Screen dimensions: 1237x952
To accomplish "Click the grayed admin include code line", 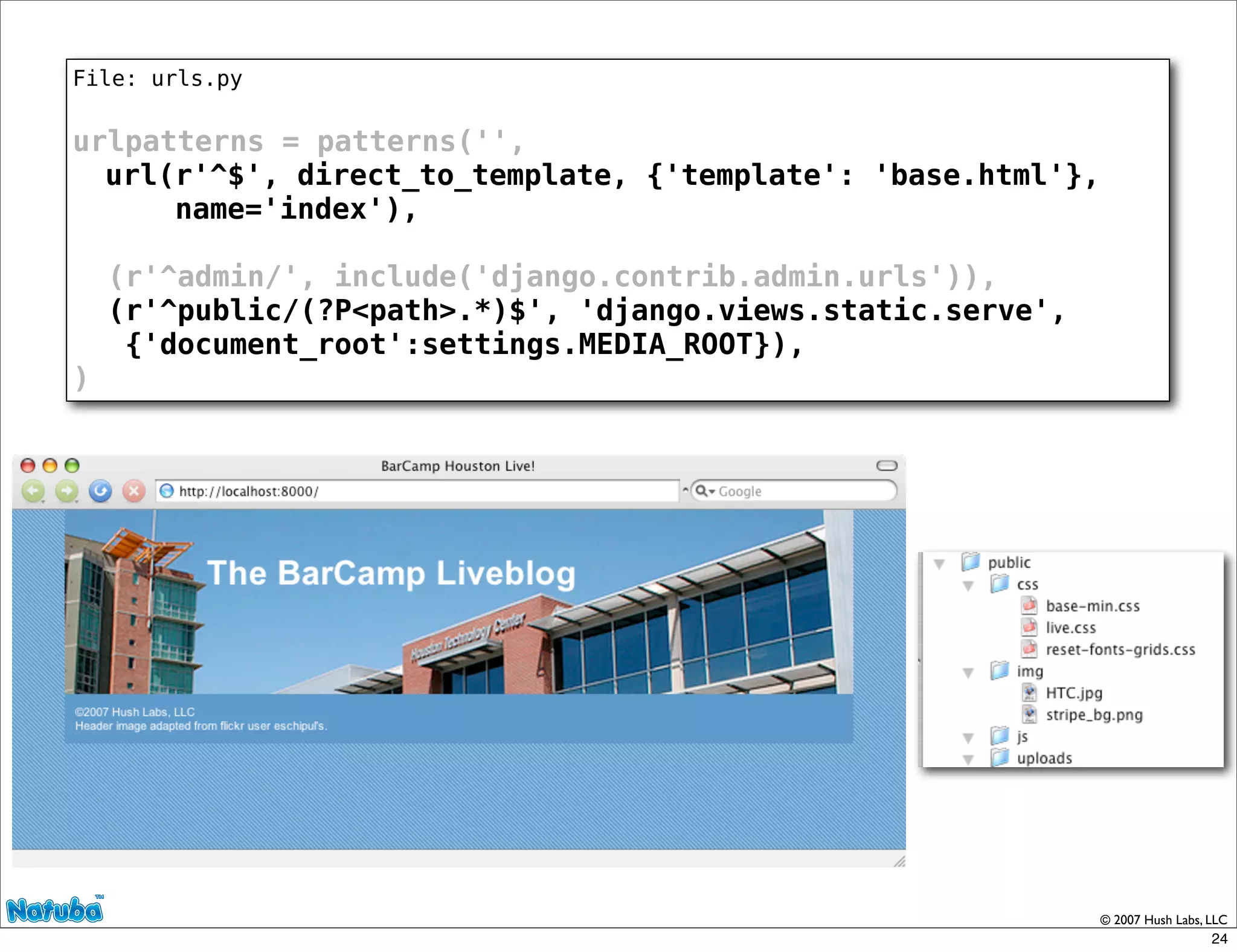I will click(x=552, y=277).
